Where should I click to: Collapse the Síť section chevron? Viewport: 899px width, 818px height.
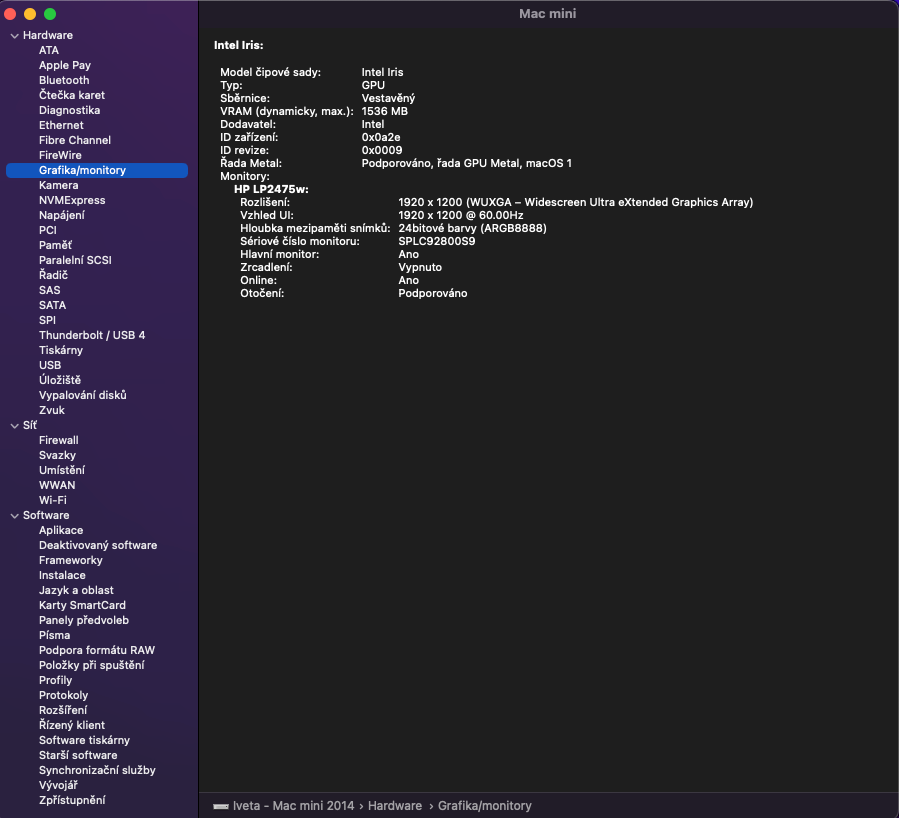[x=14, y=425]
